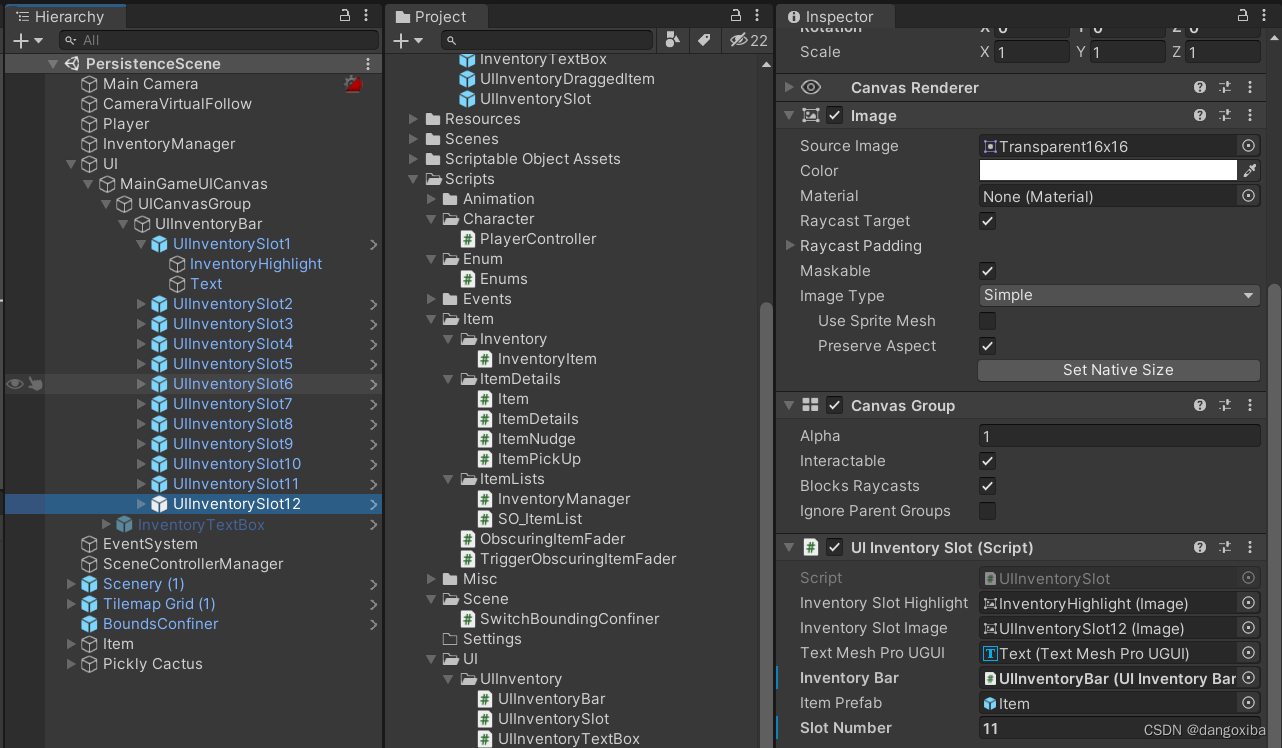Open Image component presets
Screen dimensions: 1282x748
pos(1225,116)
